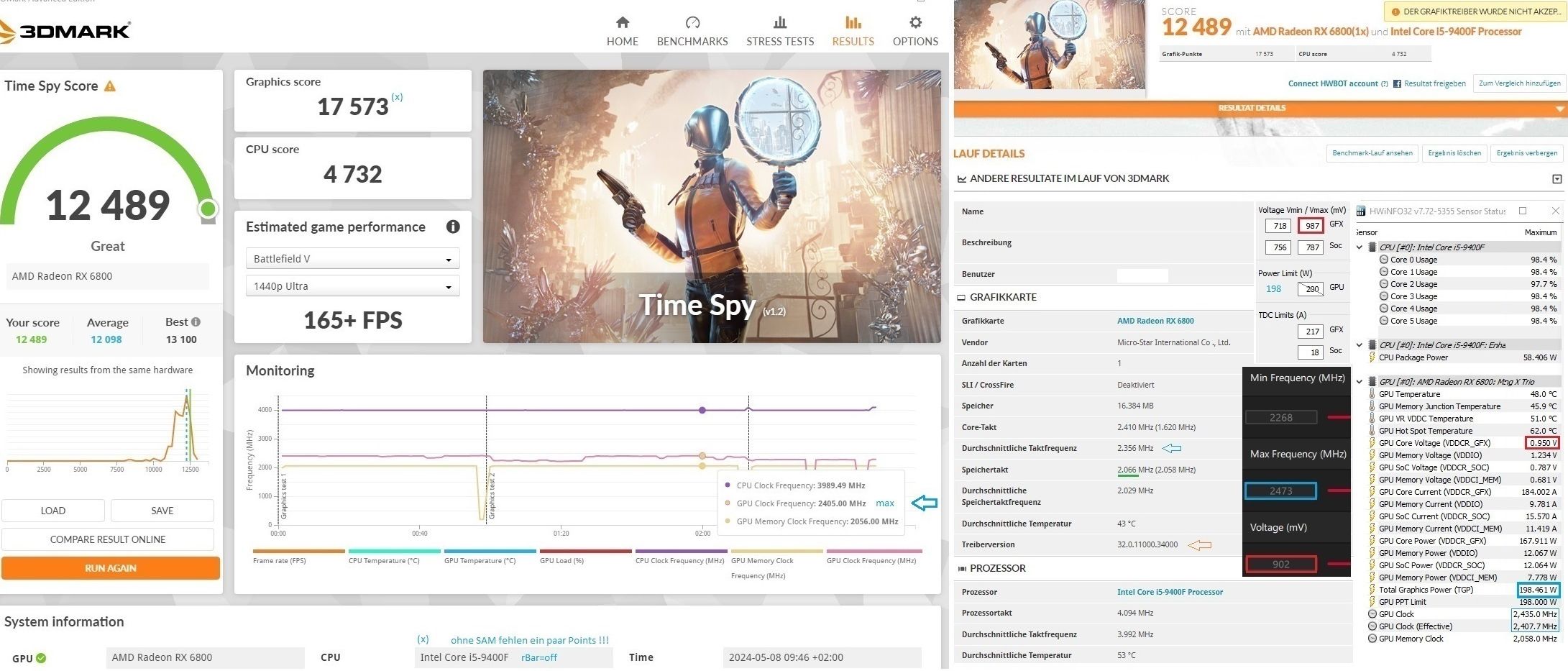Click the Facebook icon beside Resultat freigeben

click(x=1397, y=83)
